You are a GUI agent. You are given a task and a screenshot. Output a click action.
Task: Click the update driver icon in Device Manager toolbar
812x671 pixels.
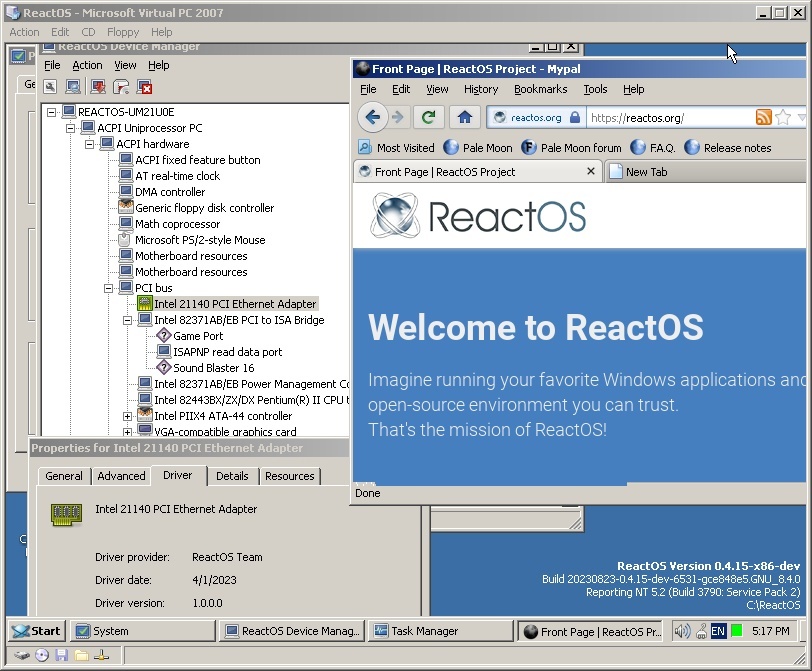pyautogui.click(x=97, y=88)
